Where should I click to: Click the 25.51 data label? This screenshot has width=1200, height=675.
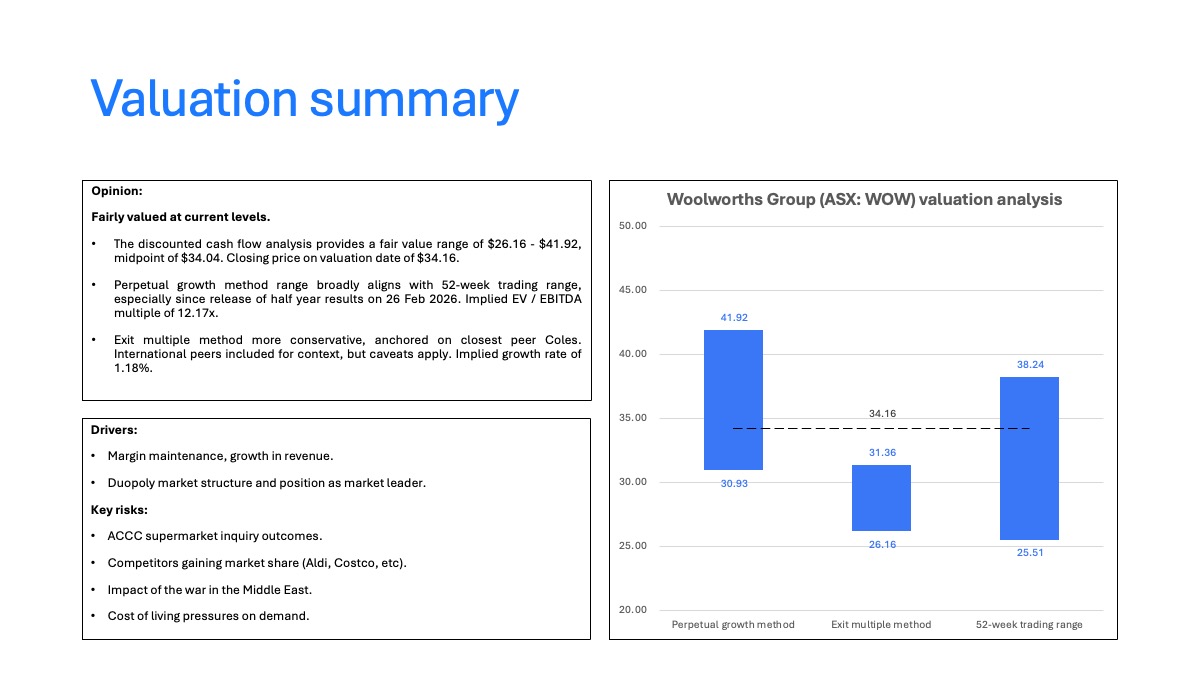click(x=1030, y=552)
